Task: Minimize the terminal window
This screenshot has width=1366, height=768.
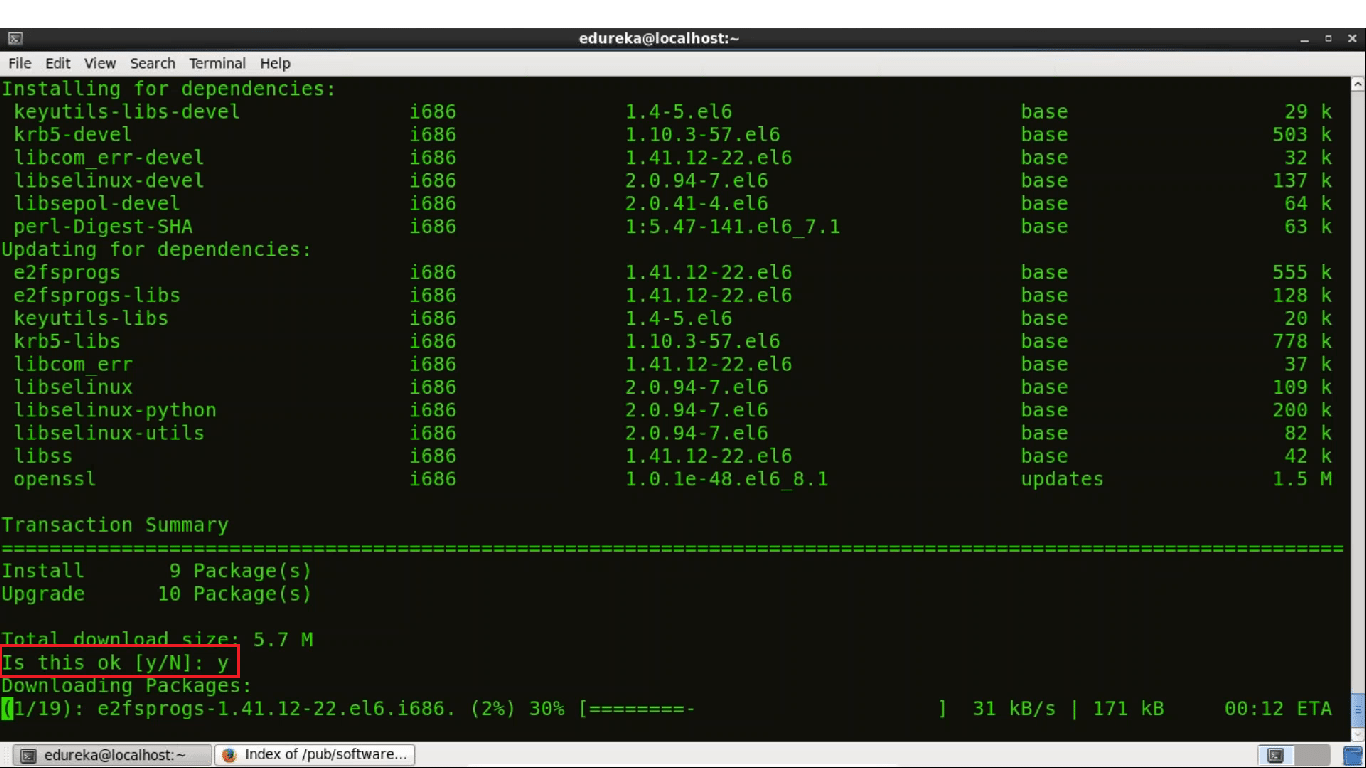Action: tap(1305, 39)
